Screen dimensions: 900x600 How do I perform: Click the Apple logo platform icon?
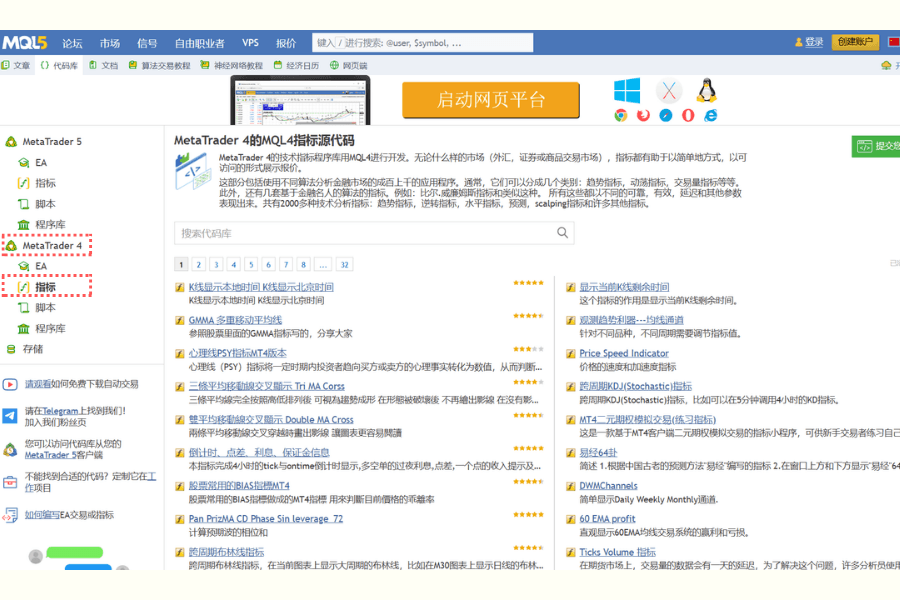tap(667, 90)
